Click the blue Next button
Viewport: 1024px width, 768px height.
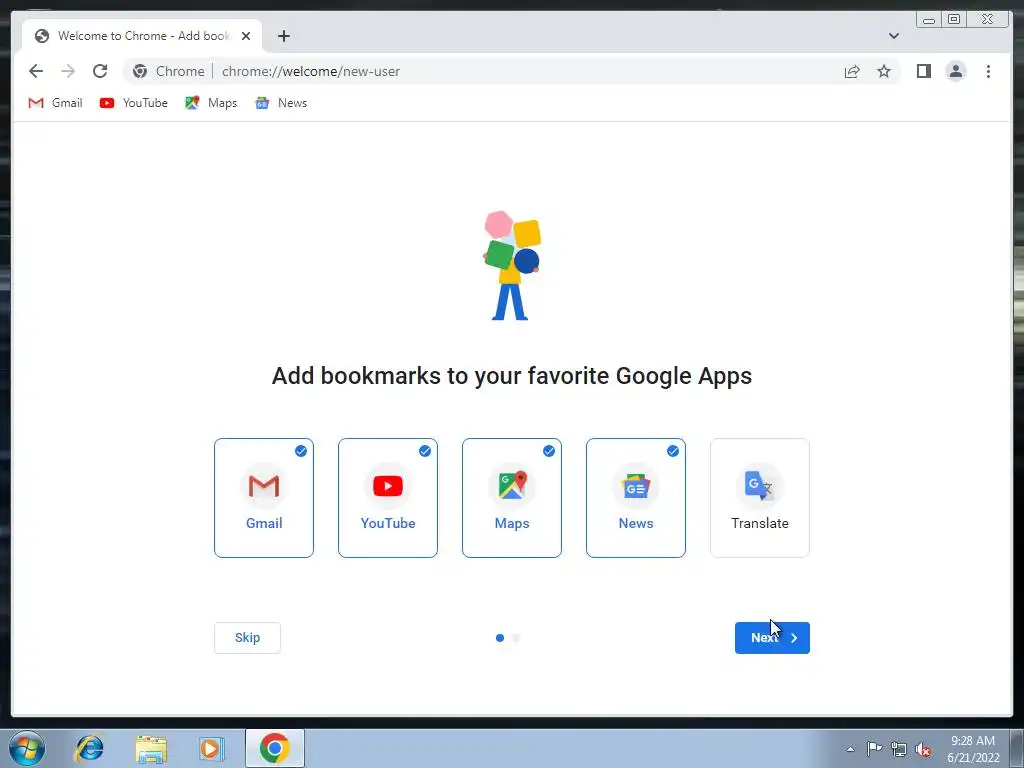[772, 637]
